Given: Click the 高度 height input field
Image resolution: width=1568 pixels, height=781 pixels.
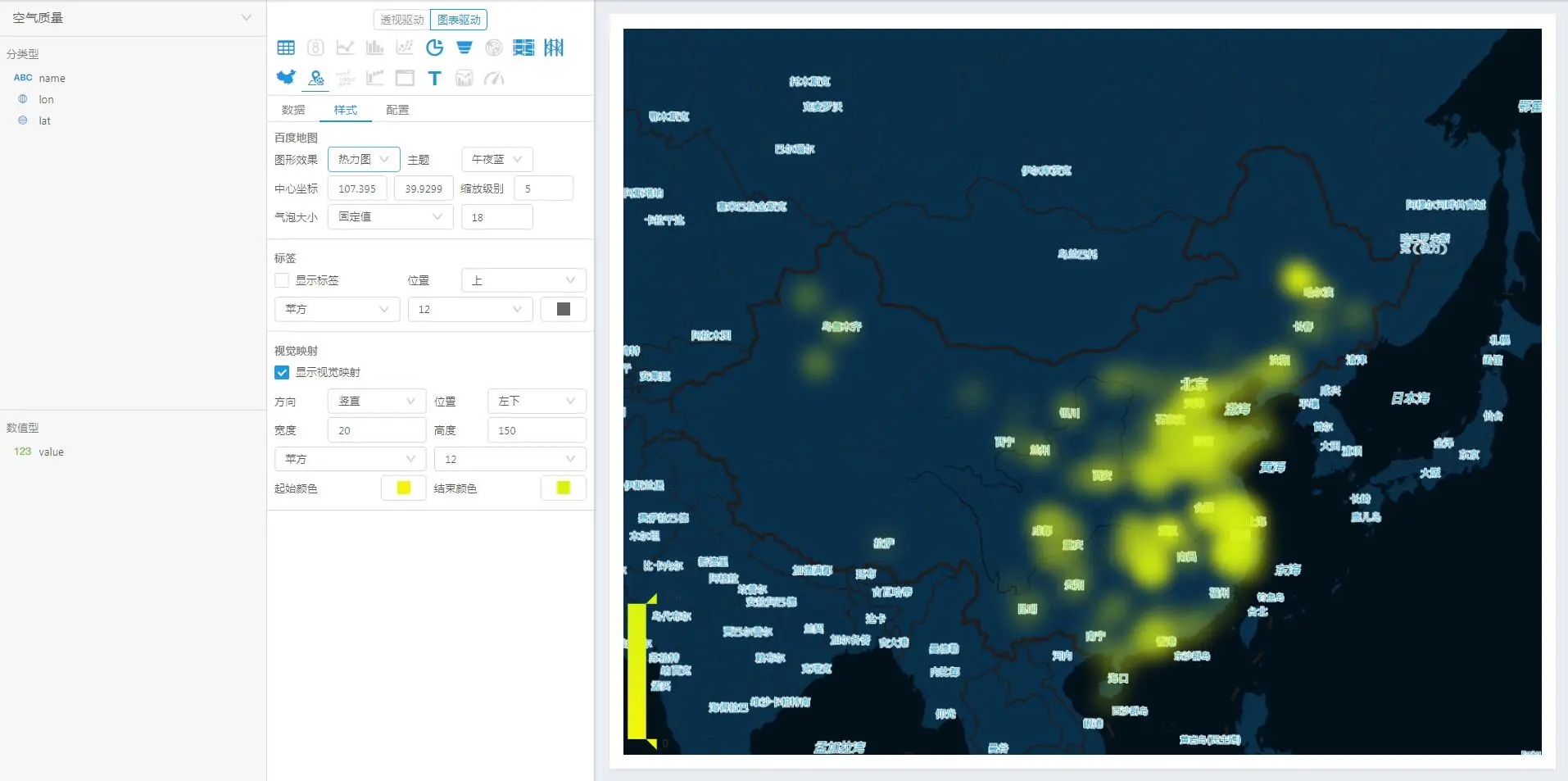Looking at the screenshot, I should 537,430.
